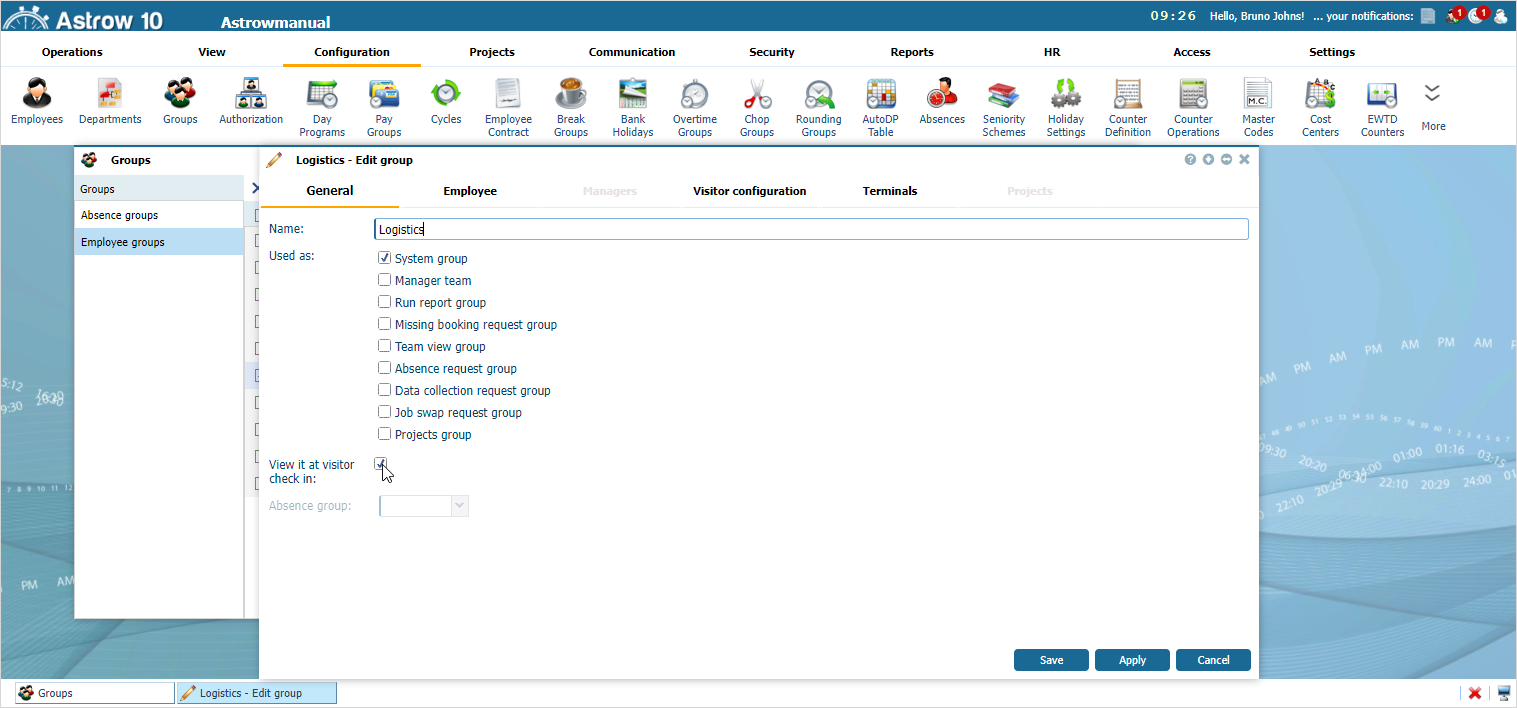Open the AutoDP Table icon
This screenshot has height=708, width=1517.
(x=880, y=96)
